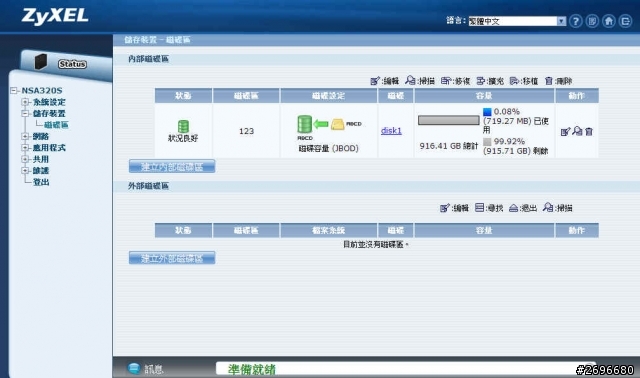The image size is (640, 378).
Task: Click the edit icon in disk1 row
Action: 565,131
